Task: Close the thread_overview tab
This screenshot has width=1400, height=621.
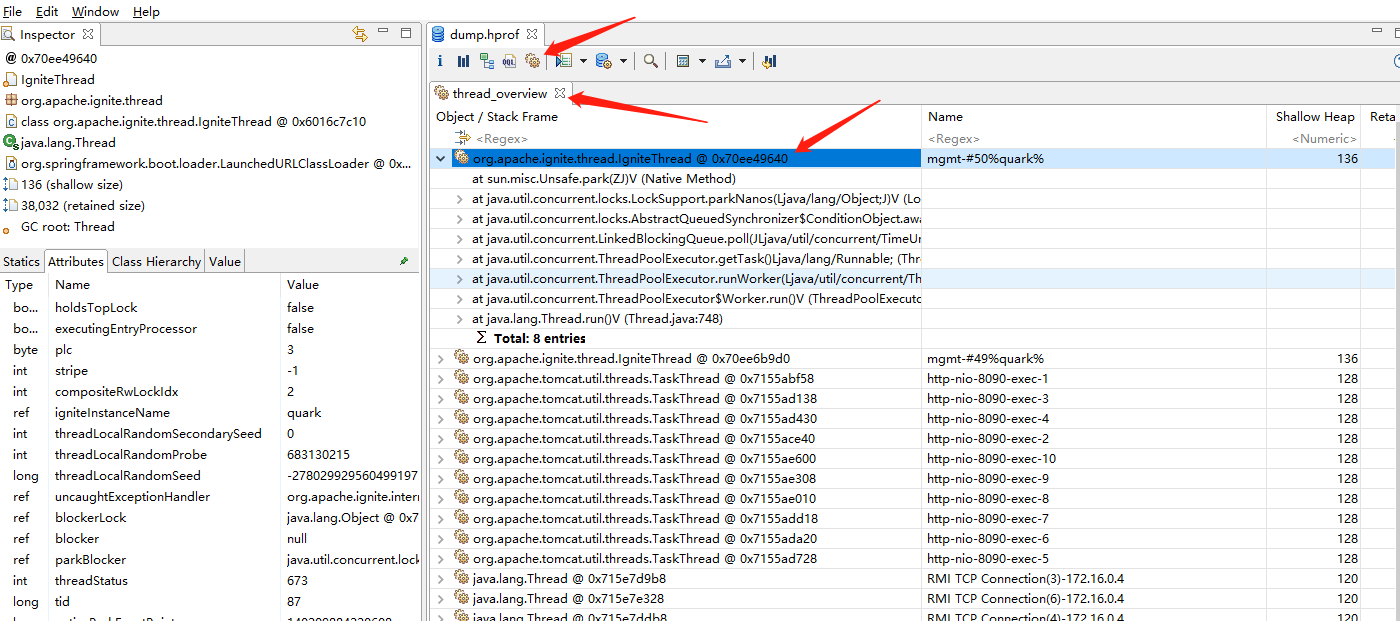Action: tap(560, 94)
